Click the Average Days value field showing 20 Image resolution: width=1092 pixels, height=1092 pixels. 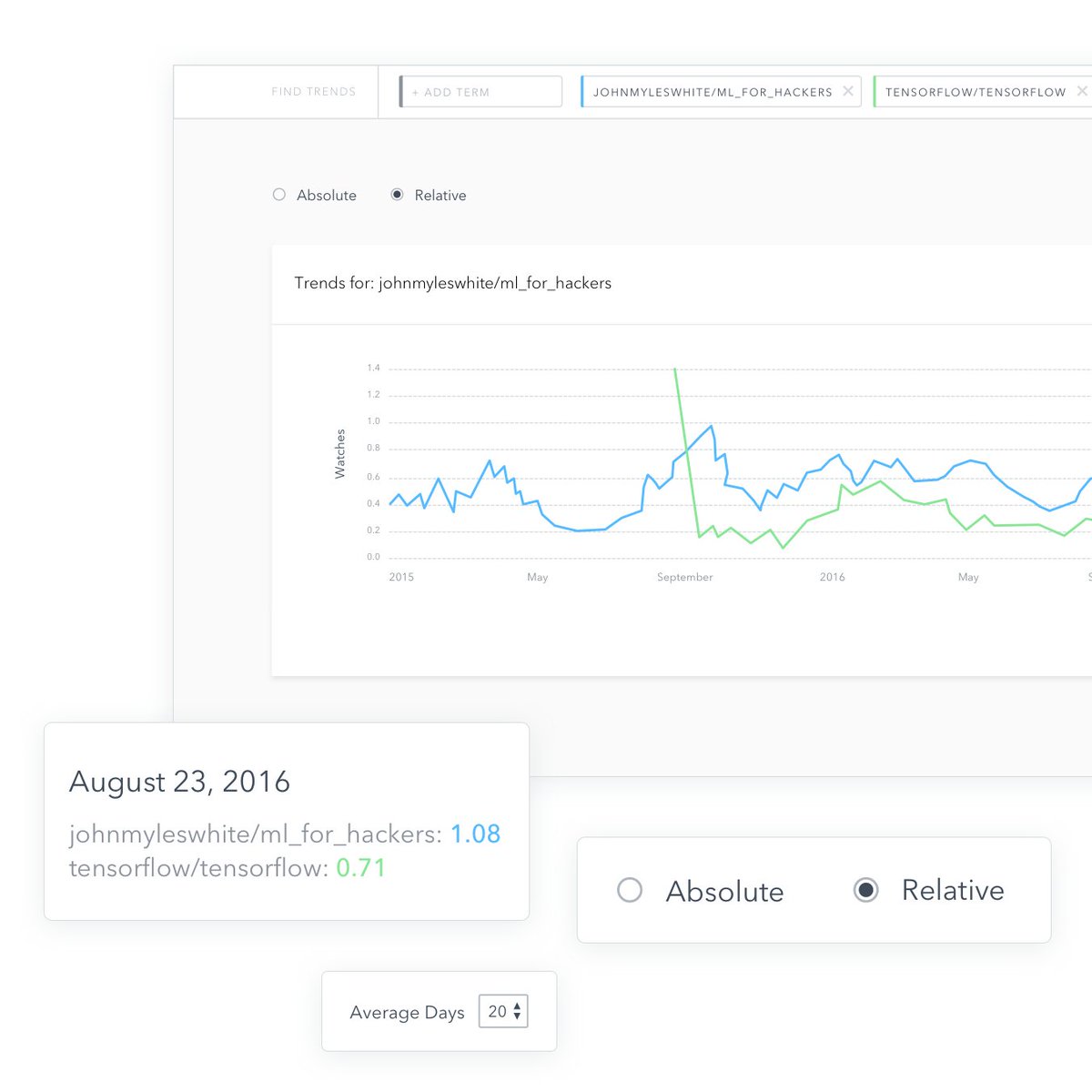pyautogui.click(x=503, y=1011)
